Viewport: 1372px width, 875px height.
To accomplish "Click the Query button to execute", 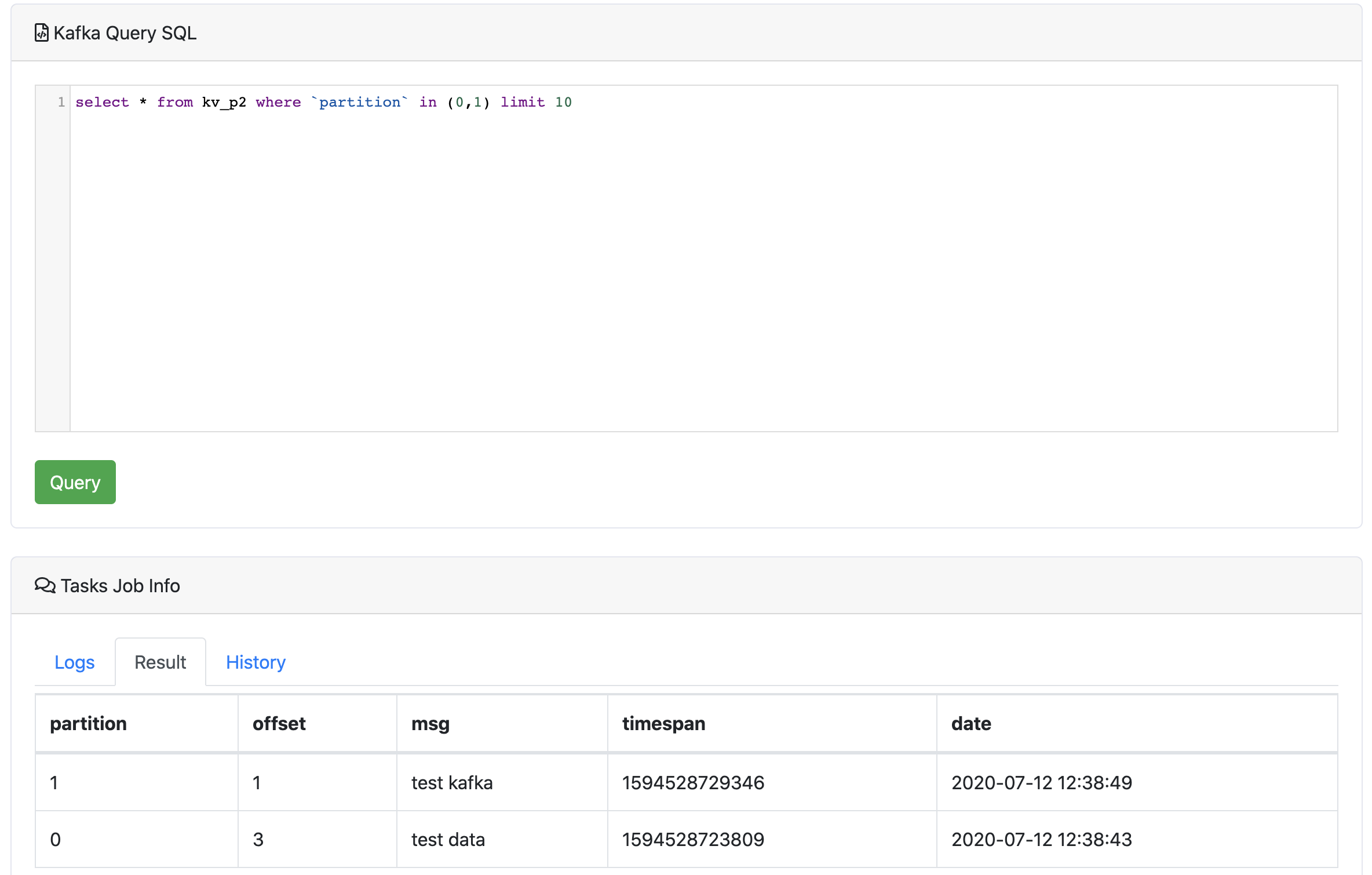I will 75,483.
